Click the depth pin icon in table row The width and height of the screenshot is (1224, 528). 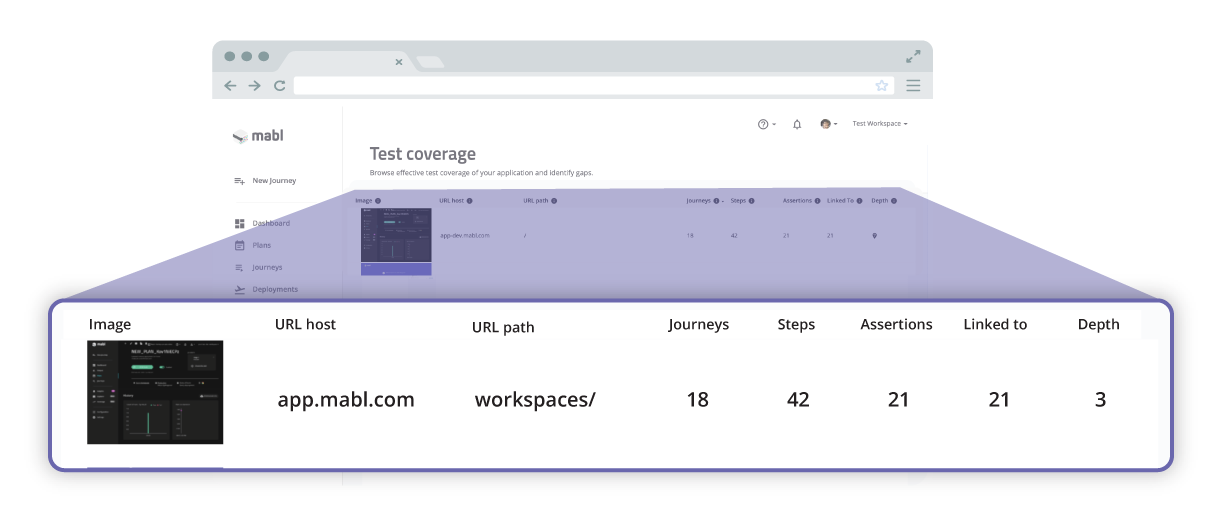click(x=875, y=236)
